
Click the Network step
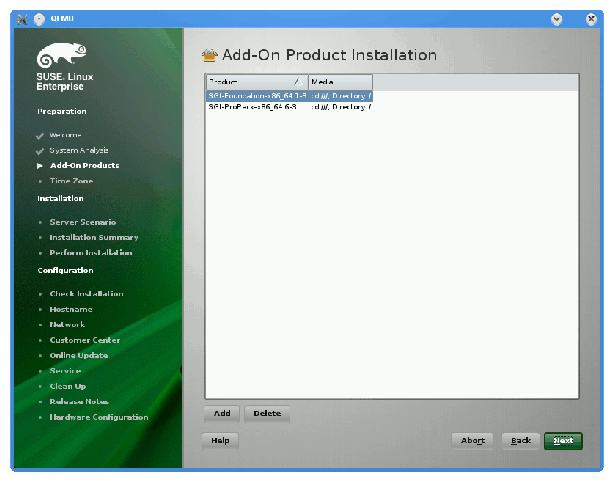point(67,325)
